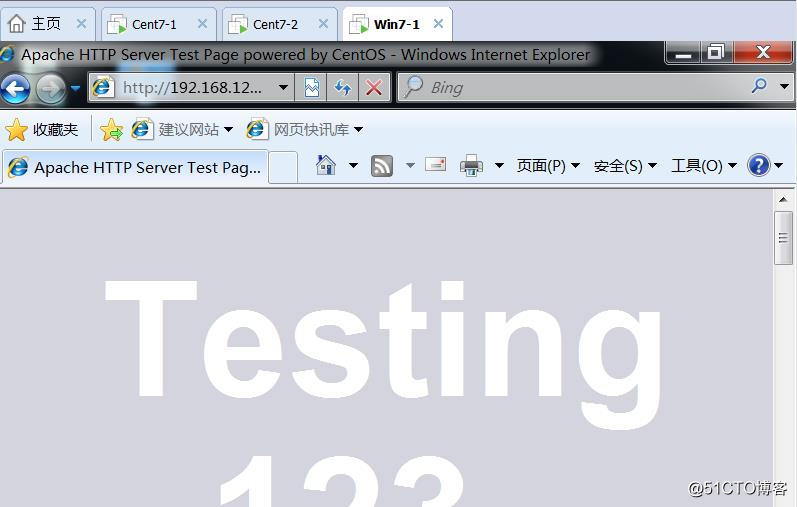Close Internet Explorer with red X
797x507 pixels.
[x=763, y=52]
